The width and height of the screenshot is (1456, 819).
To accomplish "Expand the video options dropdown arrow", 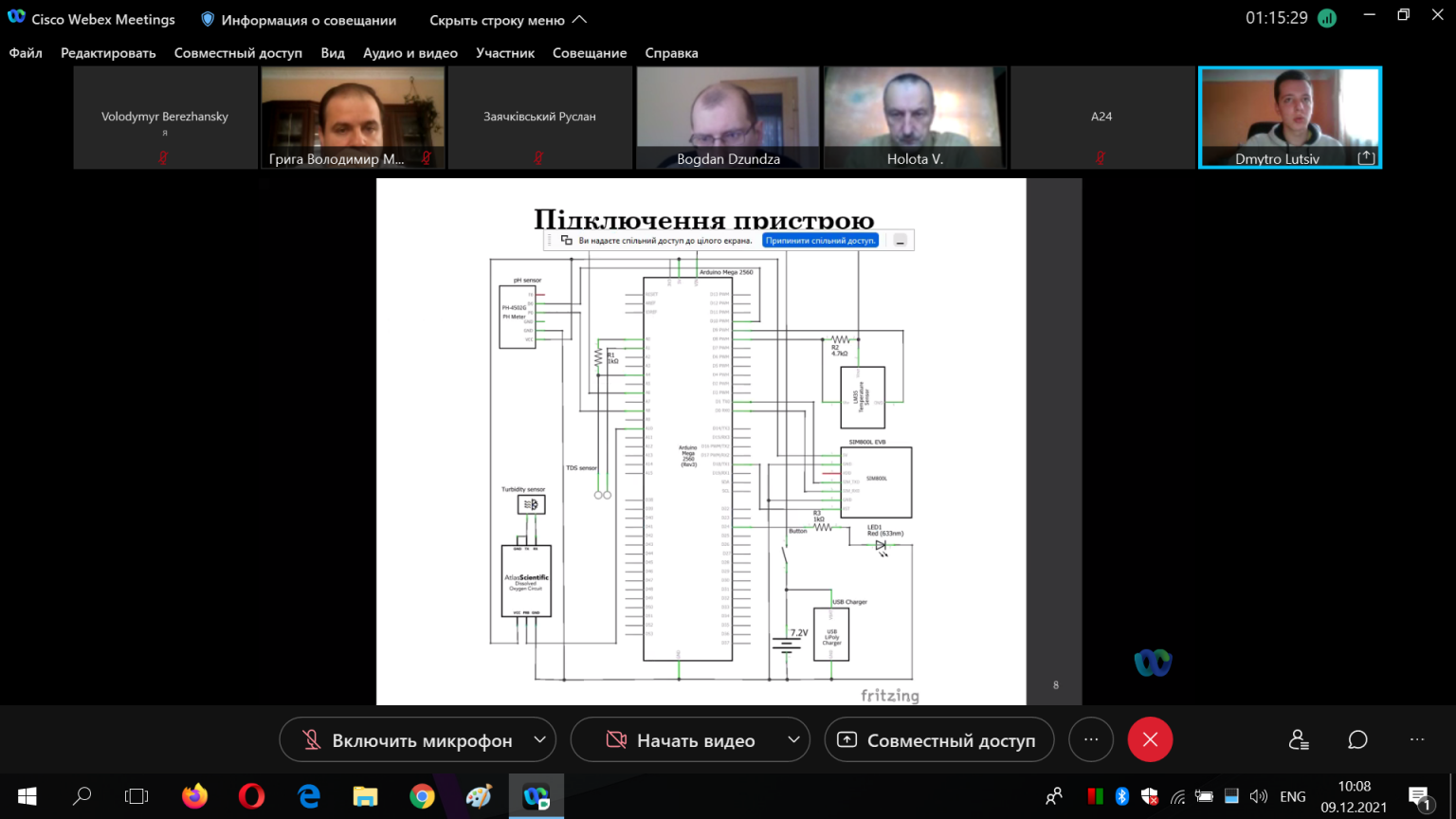I will (793, 739).
